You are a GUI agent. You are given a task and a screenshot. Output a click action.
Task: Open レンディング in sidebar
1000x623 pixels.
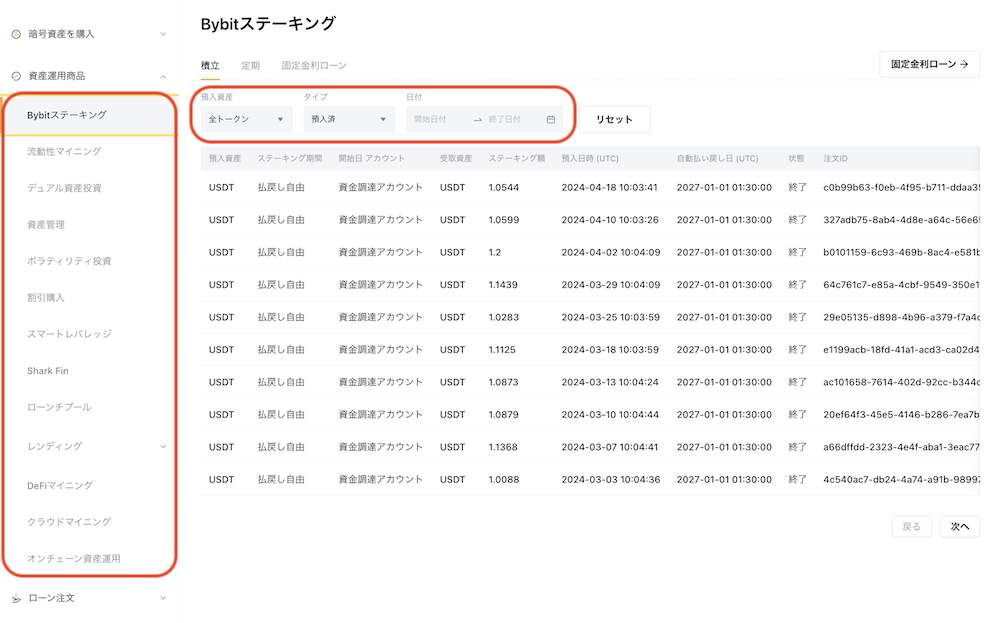tap(55, 446)
